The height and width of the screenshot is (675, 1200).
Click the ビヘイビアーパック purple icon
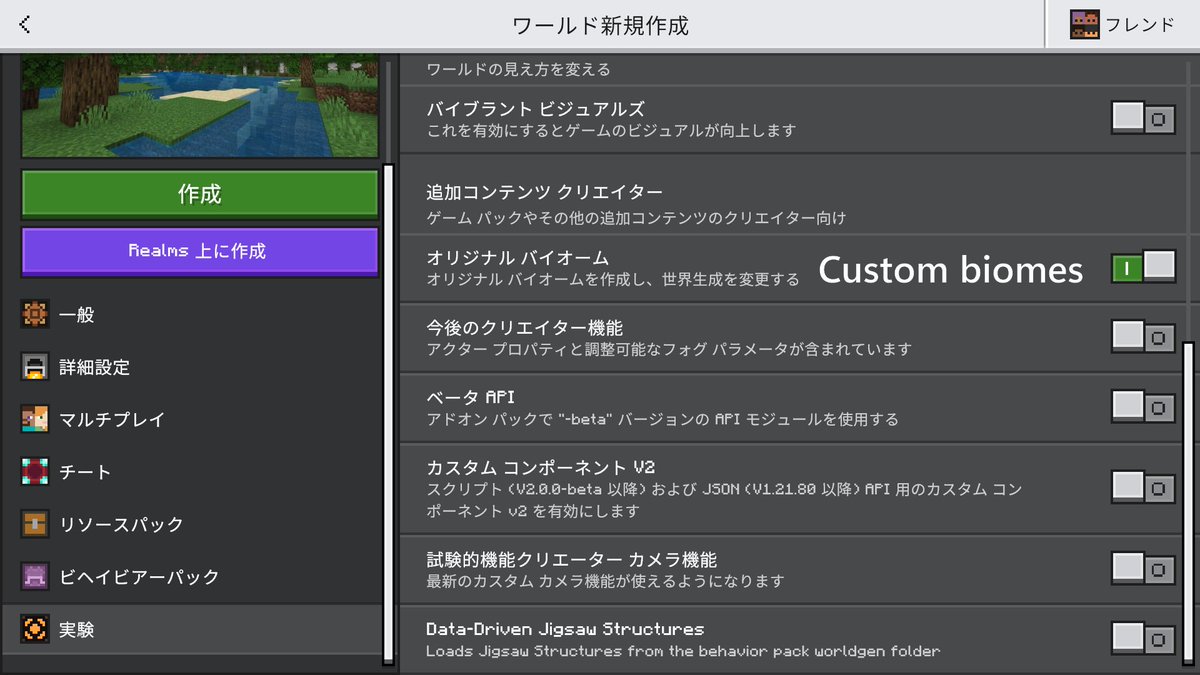pos(34,577)
